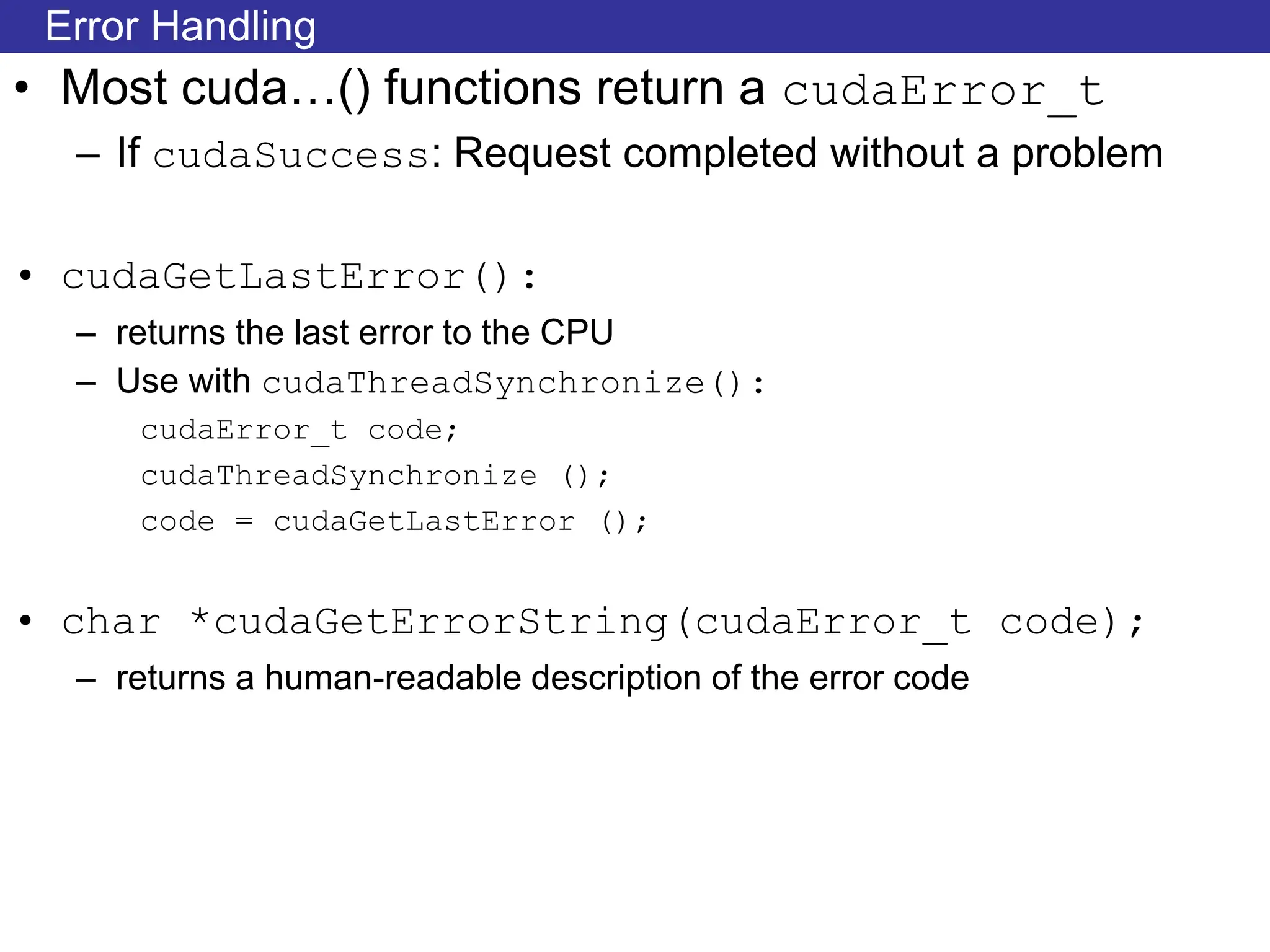Click the code line 'code = cudaGetLastError ();'
This screenshot has height=952, width=1270.
click(x=394, y=521)
